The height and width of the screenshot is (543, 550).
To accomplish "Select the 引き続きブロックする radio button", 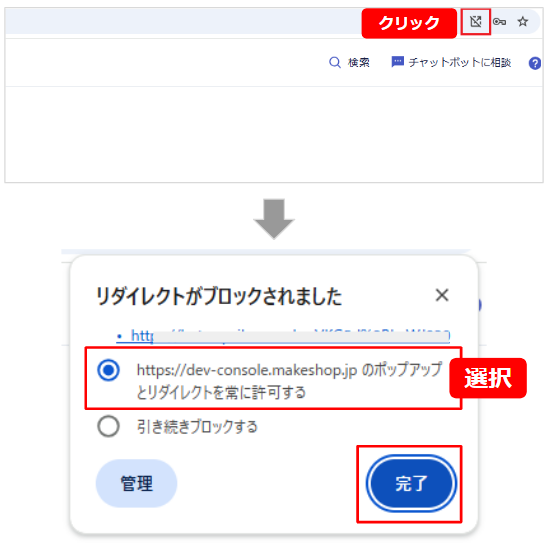I will [x=108, y=426].
